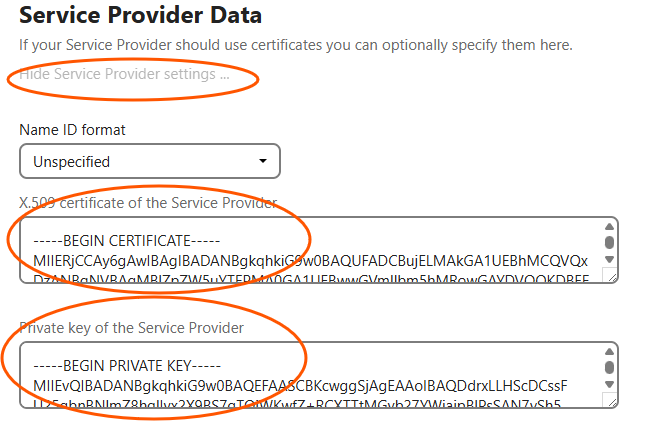Click the private key line starting with MIIEvQIBADAN

click(x=300, y=386)
